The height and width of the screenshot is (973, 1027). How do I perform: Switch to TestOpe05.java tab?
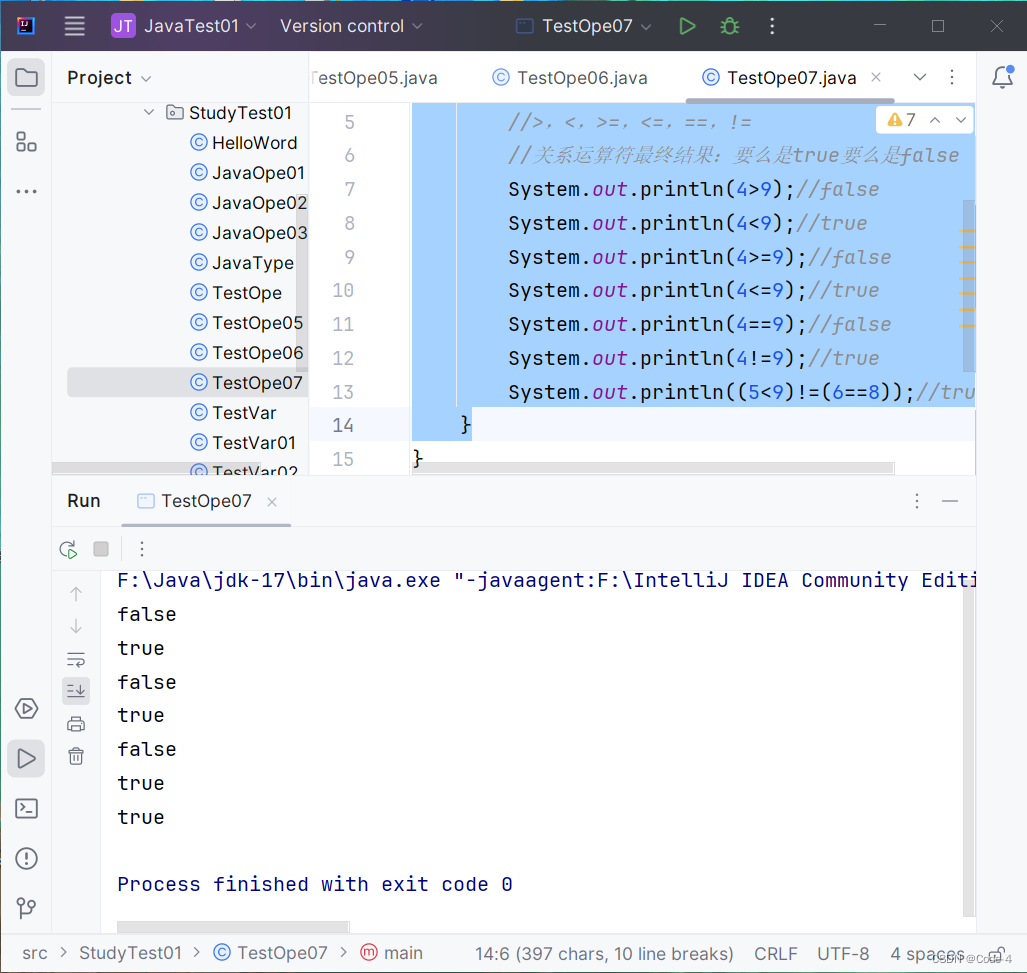pyautogui.click(x=375, y=78)
